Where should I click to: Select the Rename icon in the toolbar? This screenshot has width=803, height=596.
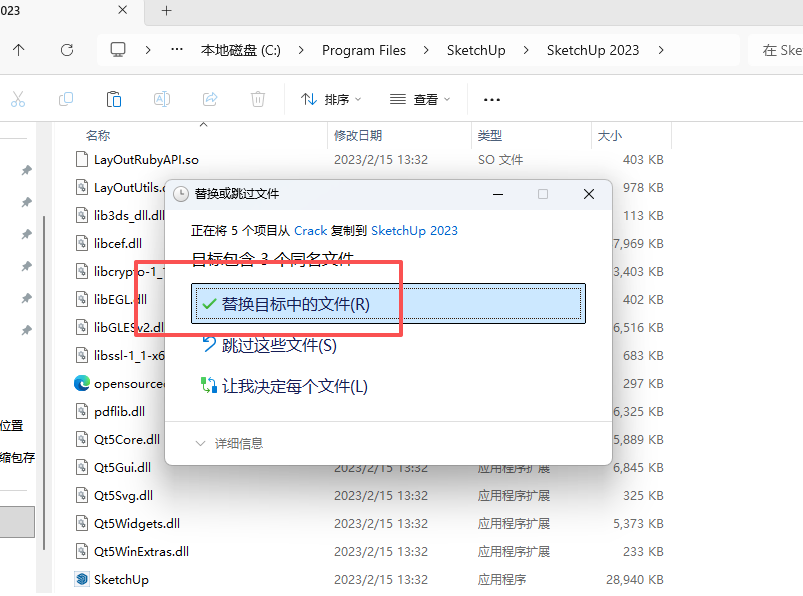coord(161,98)
